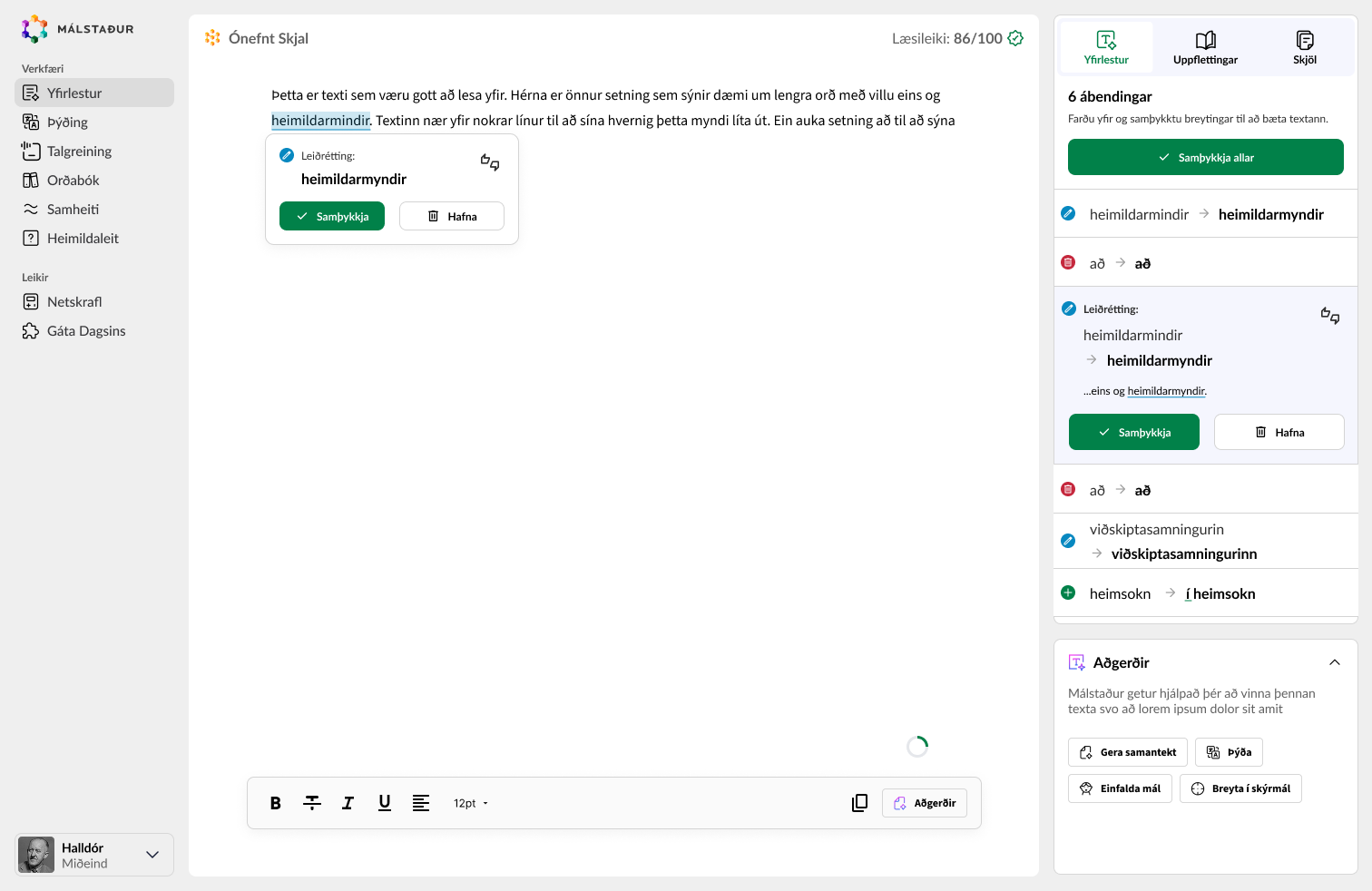Click Einfalda mál button

tap(1121, 788)
